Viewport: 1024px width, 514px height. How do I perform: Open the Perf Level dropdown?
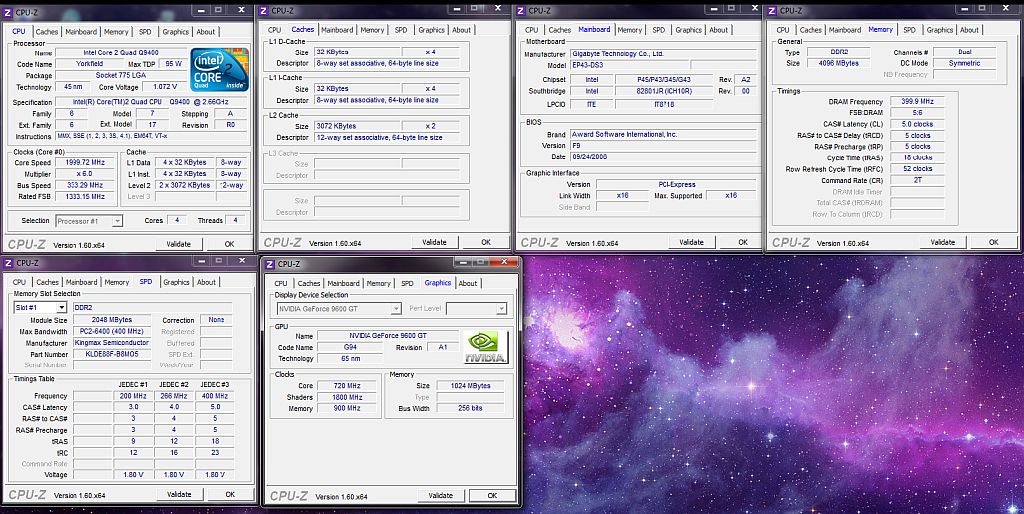(476, 308)
